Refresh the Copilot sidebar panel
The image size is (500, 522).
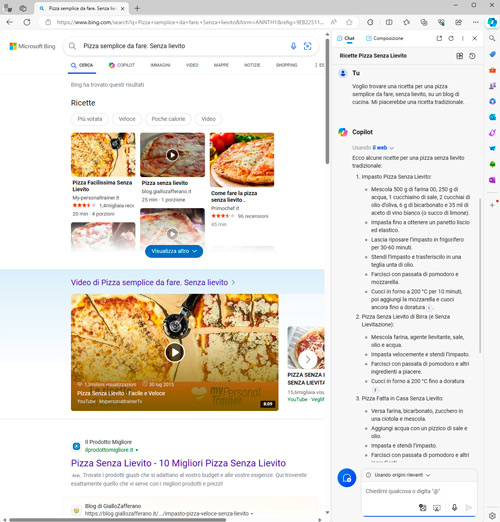coord(451,38)
